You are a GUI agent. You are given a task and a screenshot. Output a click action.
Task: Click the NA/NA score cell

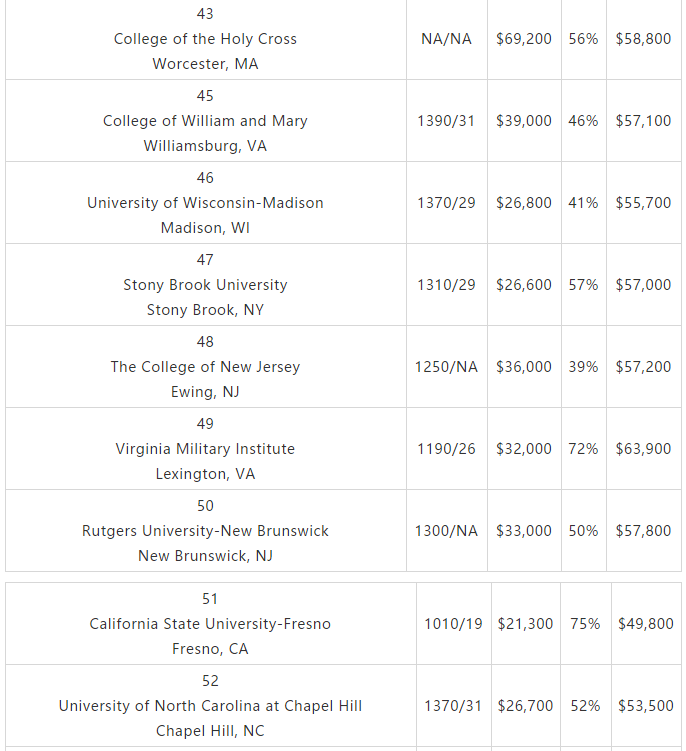tap(446, 39)
